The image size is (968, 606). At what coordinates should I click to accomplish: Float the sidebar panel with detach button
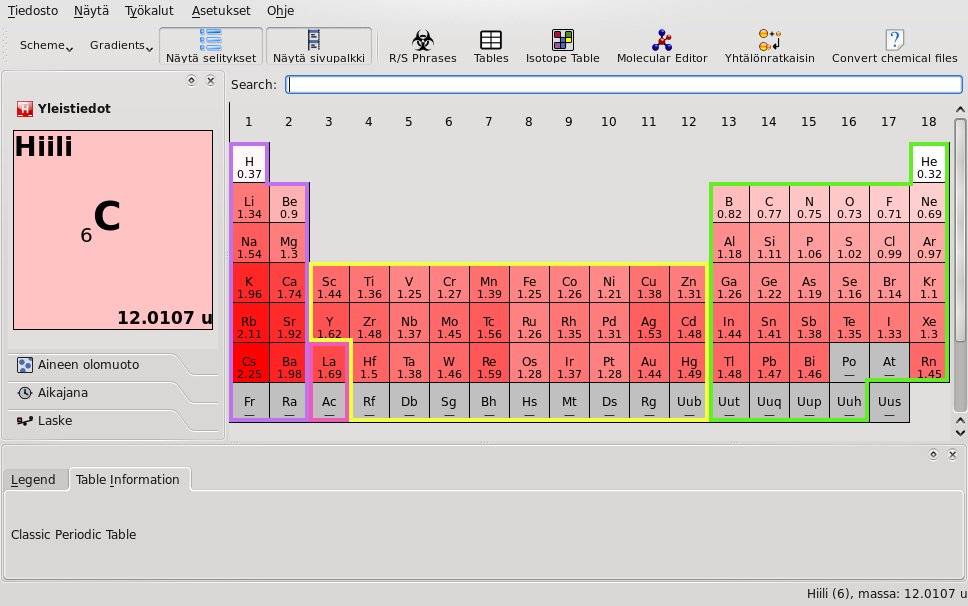[192, 80]
